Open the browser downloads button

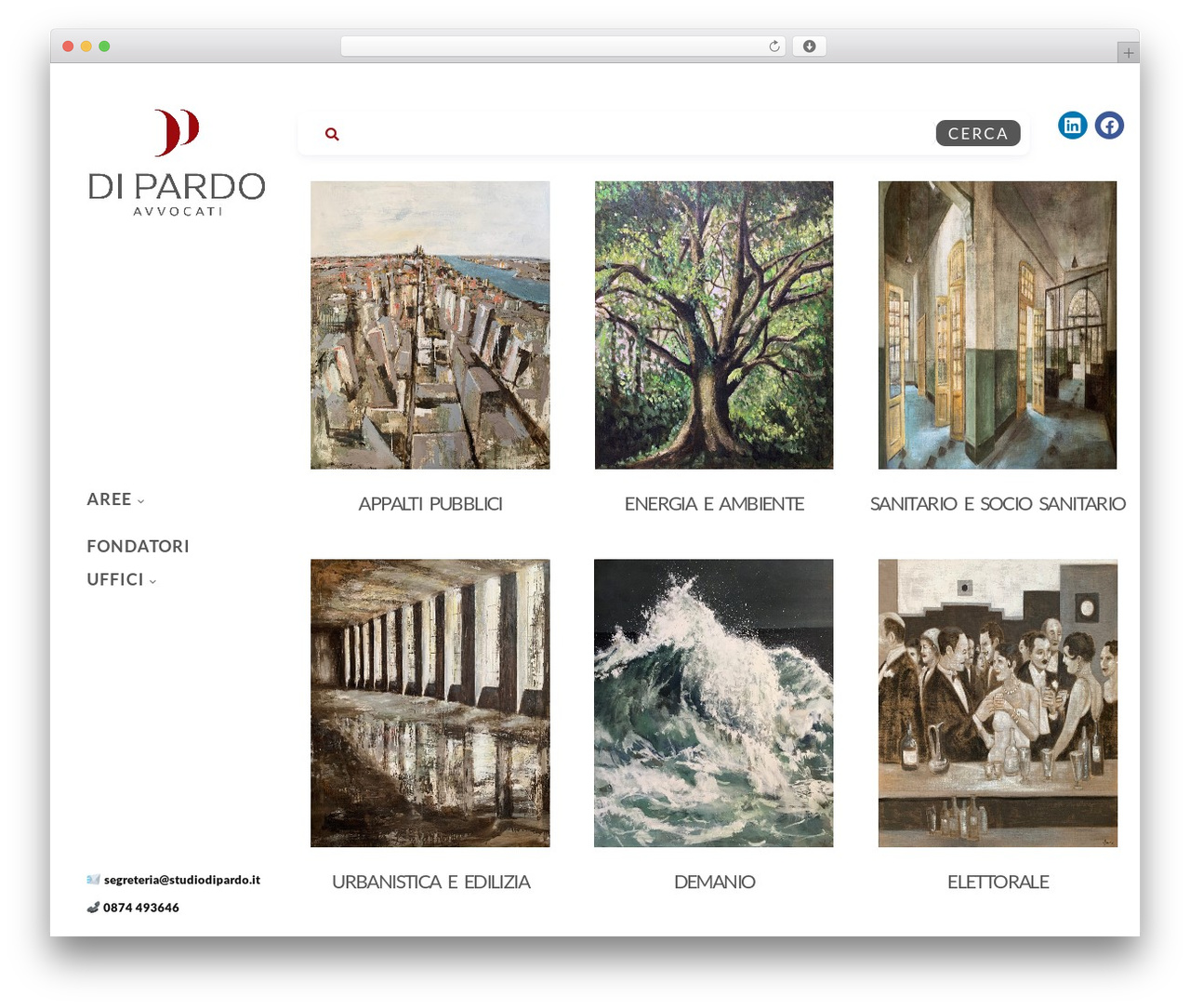[809, 46]
